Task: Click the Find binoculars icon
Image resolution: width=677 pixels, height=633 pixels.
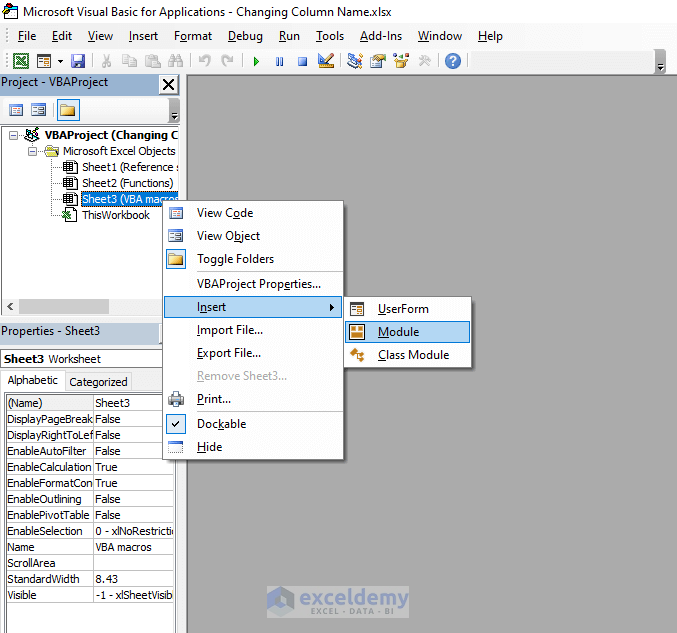Action: 175,61
